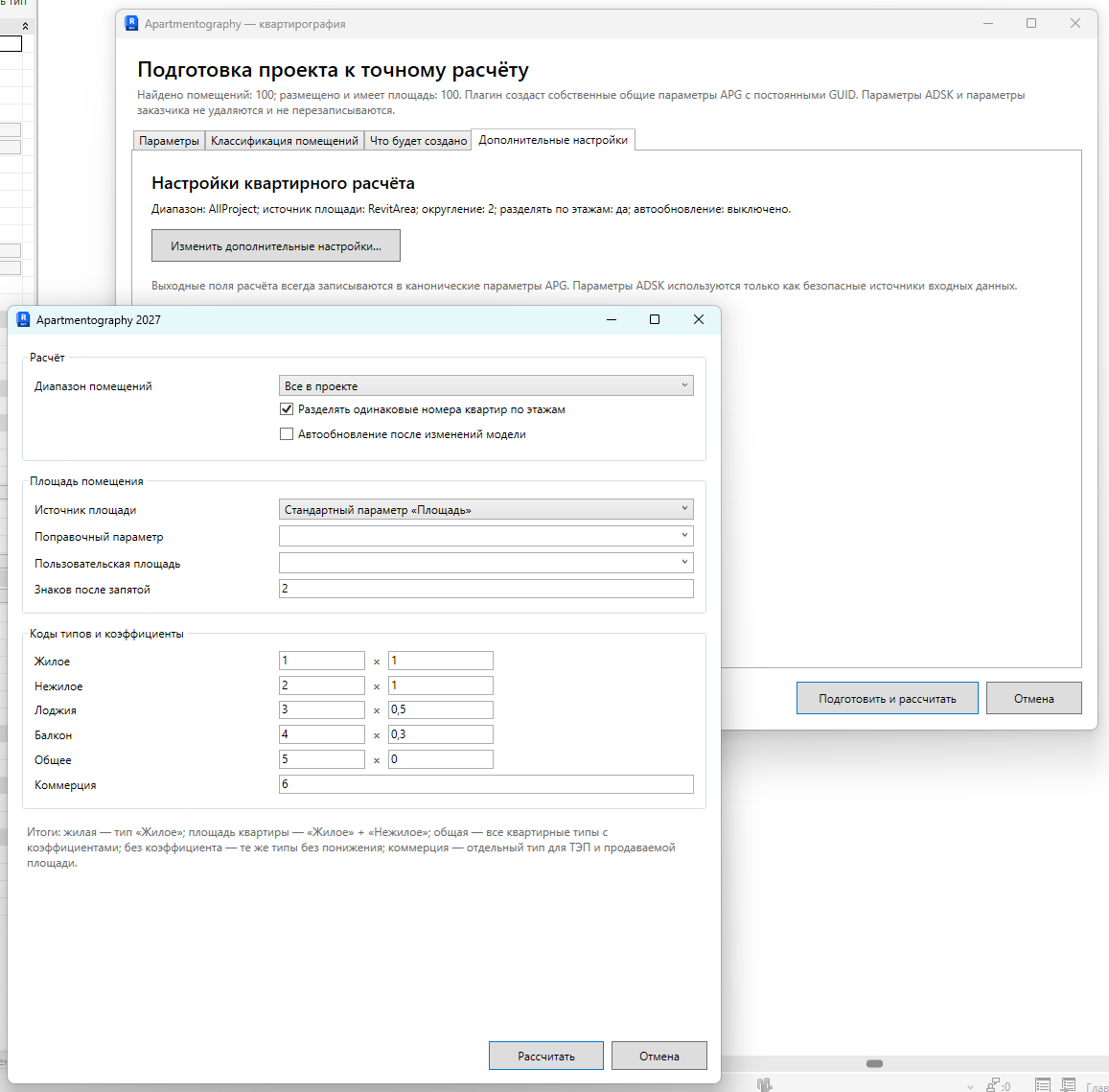1109x1092 pixels.
Task: Click the 'Нежилое' type code field
Action: click(322, 685)
